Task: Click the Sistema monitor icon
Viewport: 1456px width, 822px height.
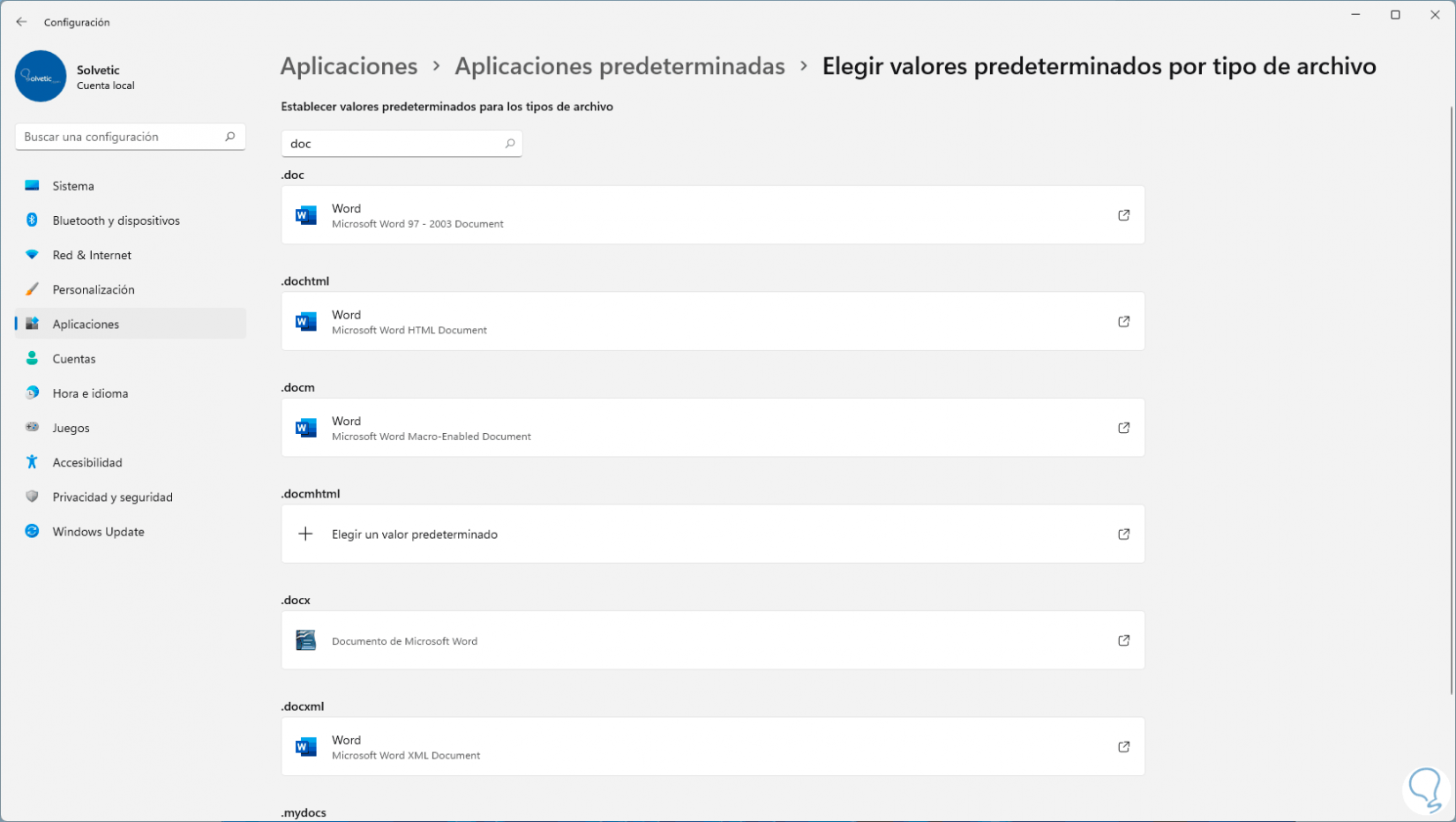Action: [x=32, y=185]
